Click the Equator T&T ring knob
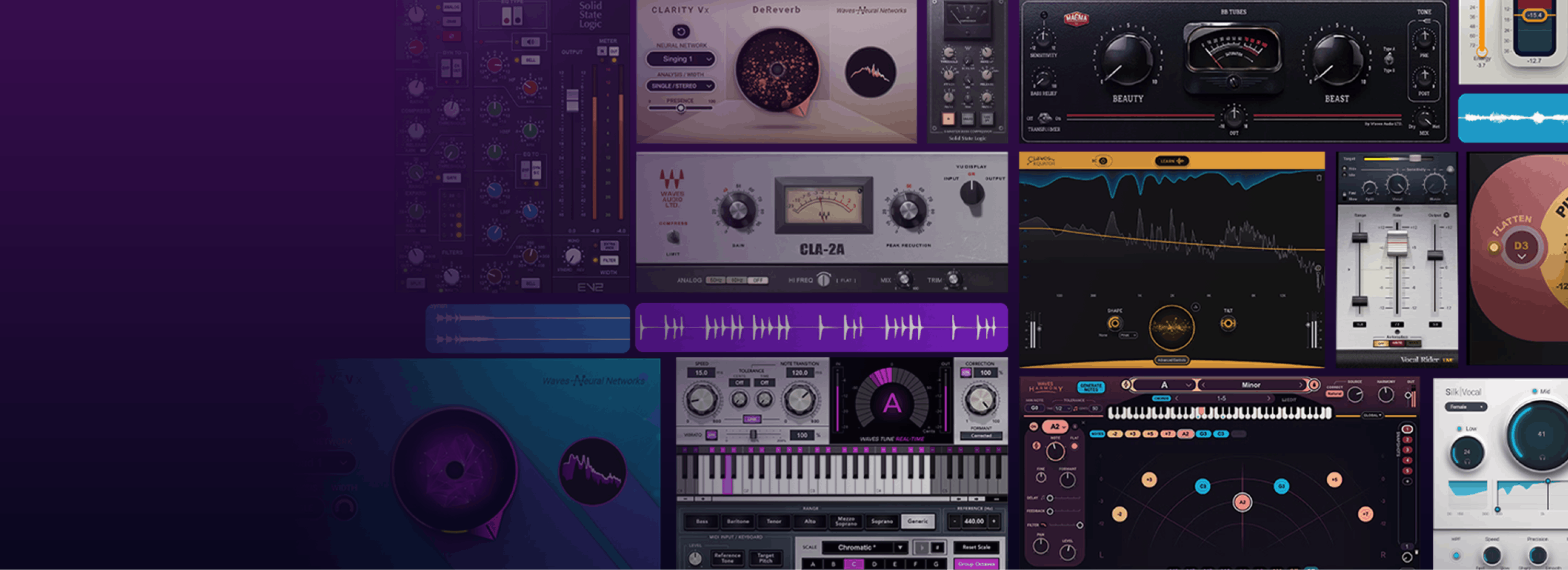The width and height of the screenshot is (1568, 570). pos(1228,323)
